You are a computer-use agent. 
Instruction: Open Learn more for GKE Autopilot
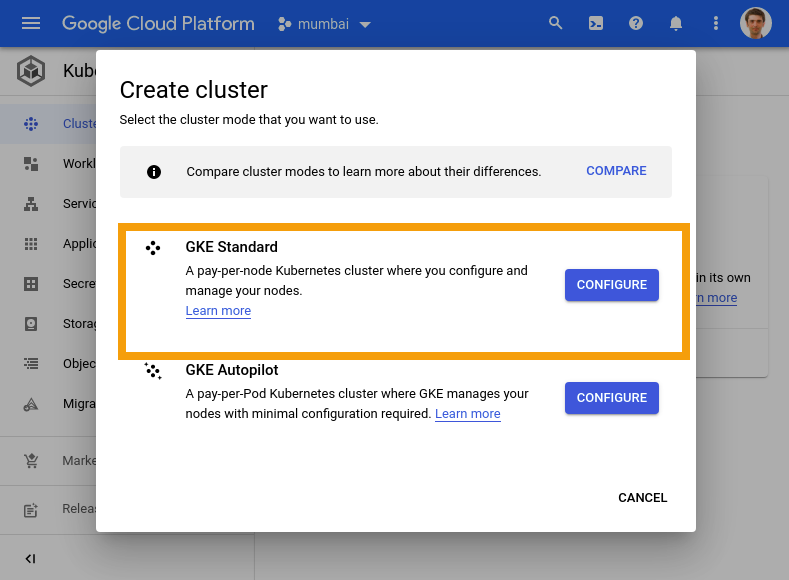pos(467,413)
